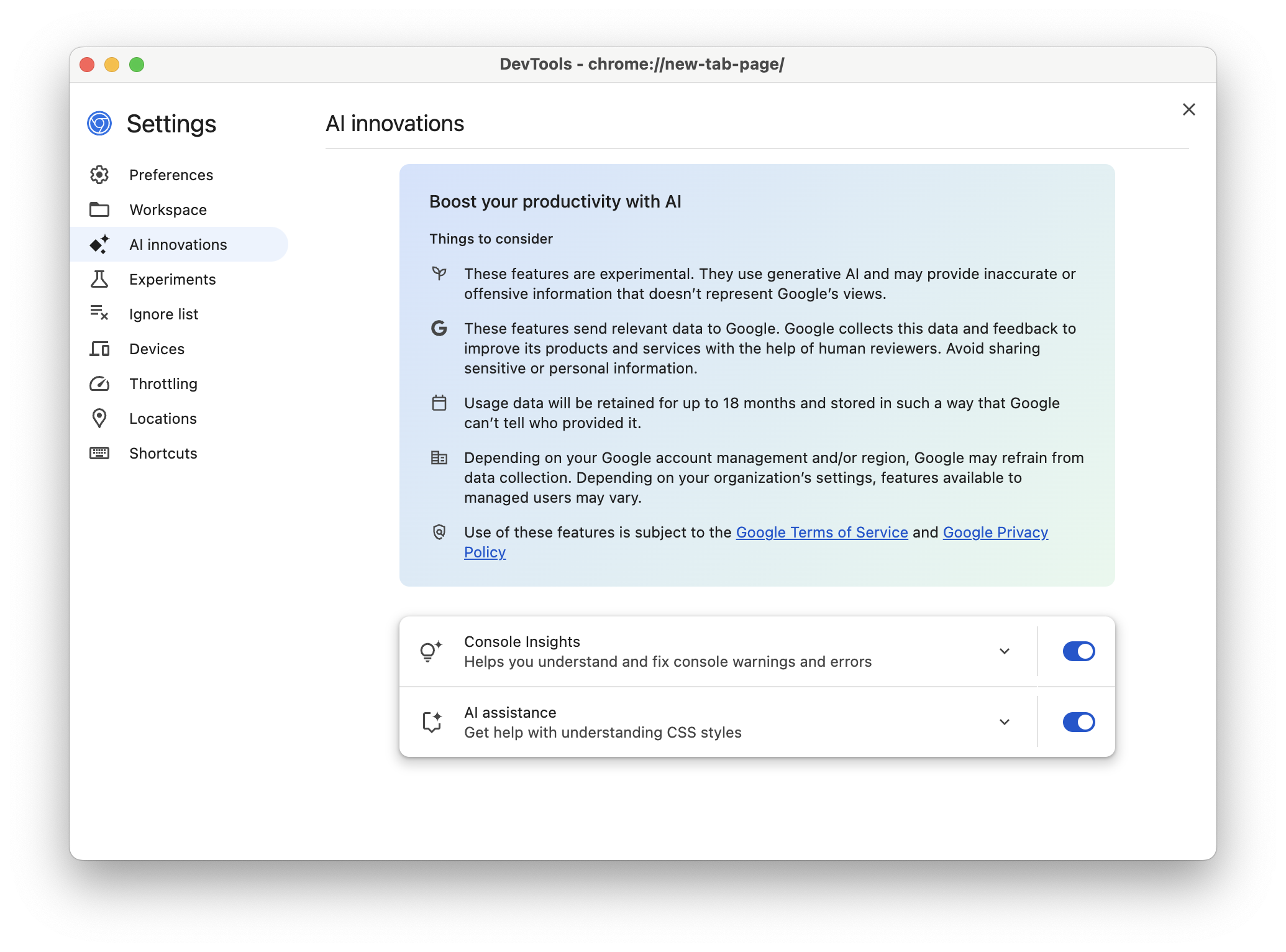1286x952 pixels.
Task: Click the AI assistance title text
Action: [510, 713]
